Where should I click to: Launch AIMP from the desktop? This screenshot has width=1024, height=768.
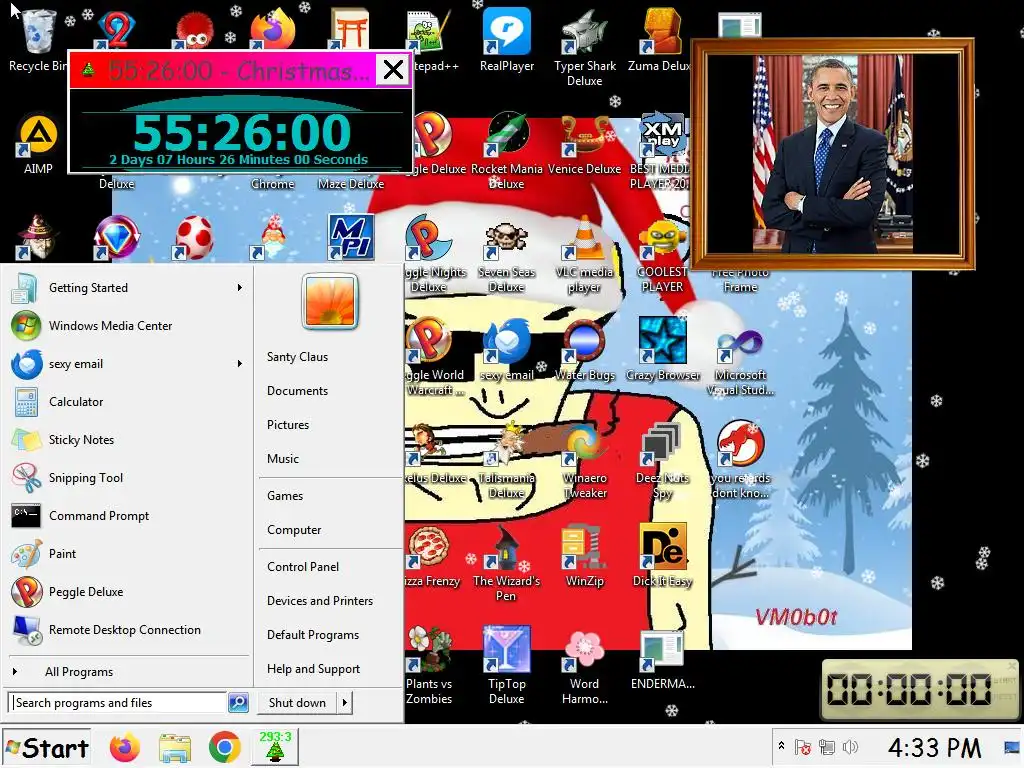(x=38, y=145)
